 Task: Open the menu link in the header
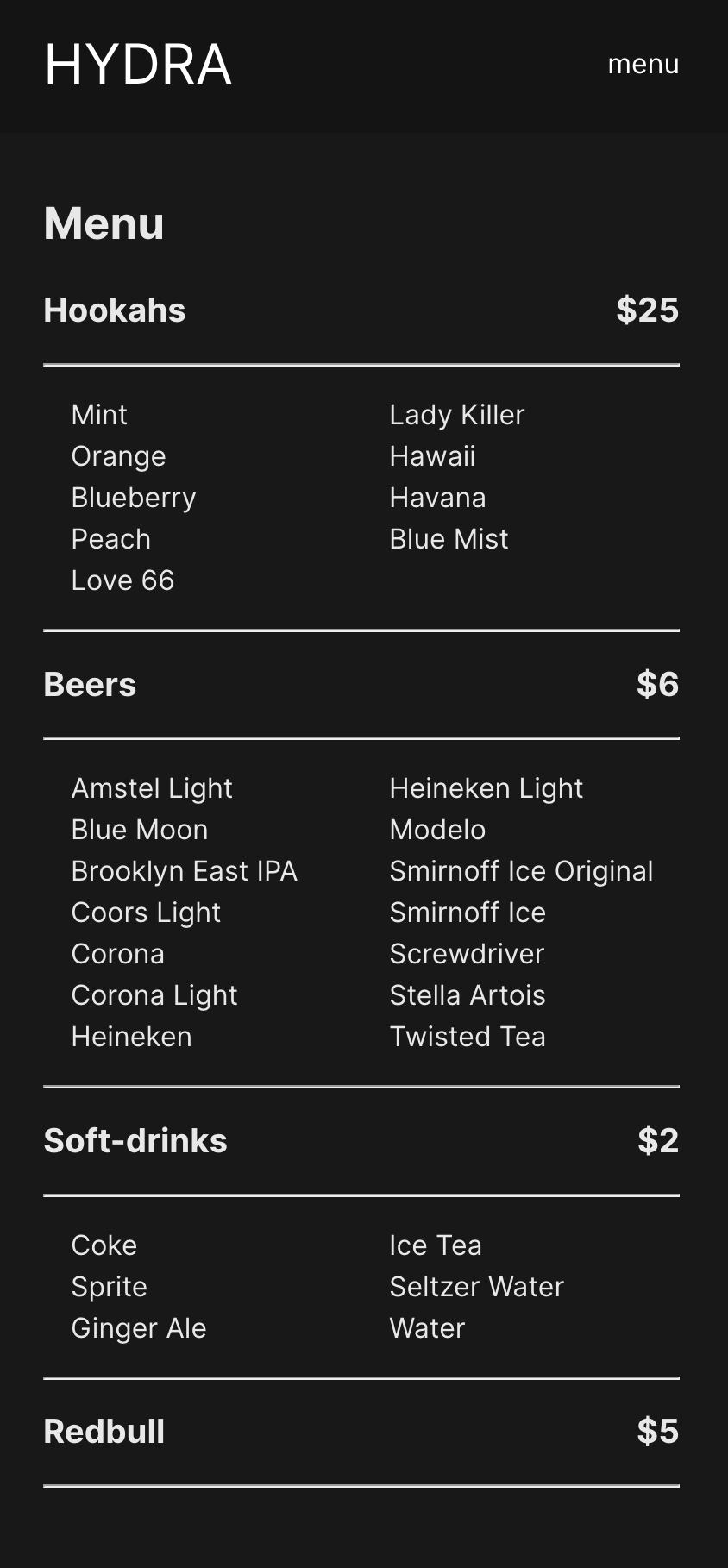(x=643, y=65)
